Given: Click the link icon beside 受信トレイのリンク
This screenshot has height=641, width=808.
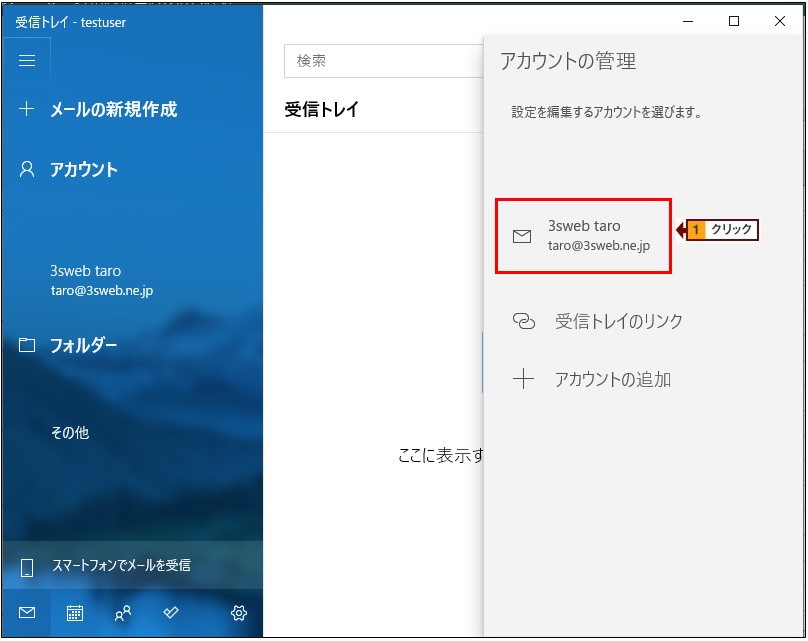Looking at the screenshot, I should pos(524,321).
